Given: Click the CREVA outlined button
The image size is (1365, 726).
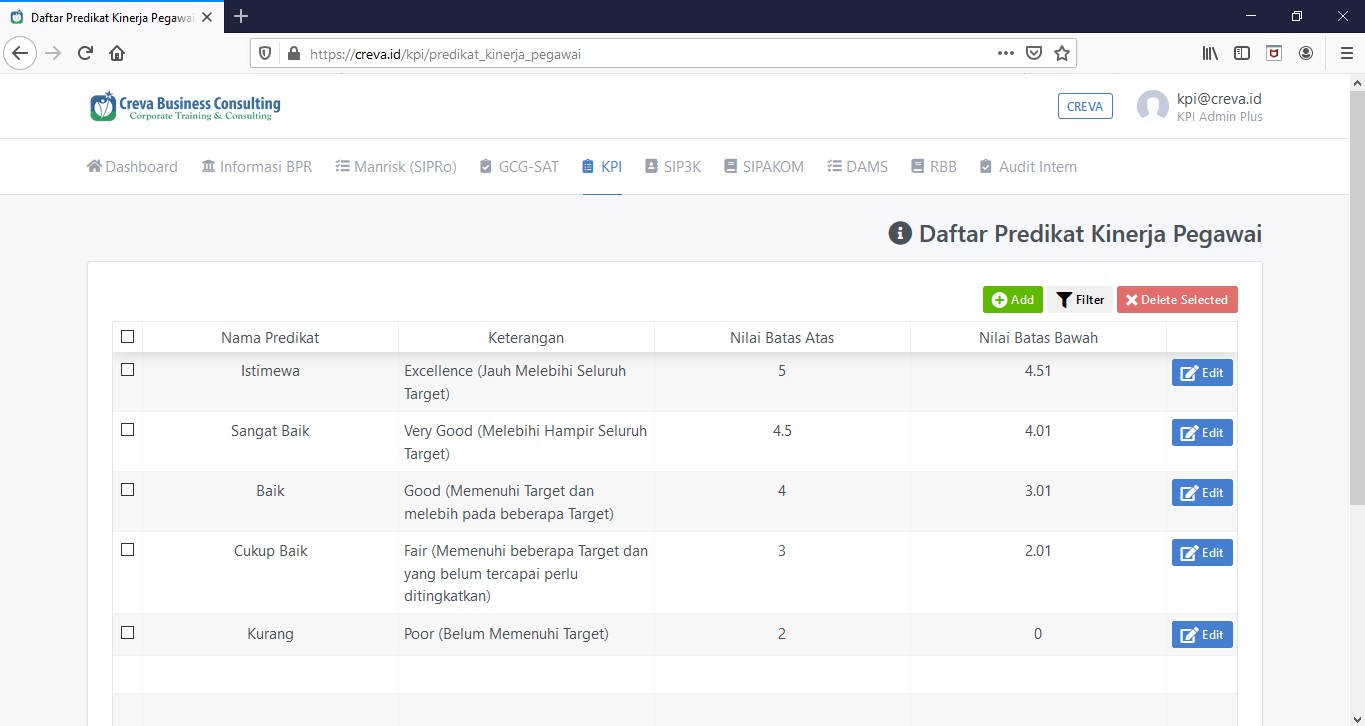Looking at the screenshot, I should click(1085, 106).
